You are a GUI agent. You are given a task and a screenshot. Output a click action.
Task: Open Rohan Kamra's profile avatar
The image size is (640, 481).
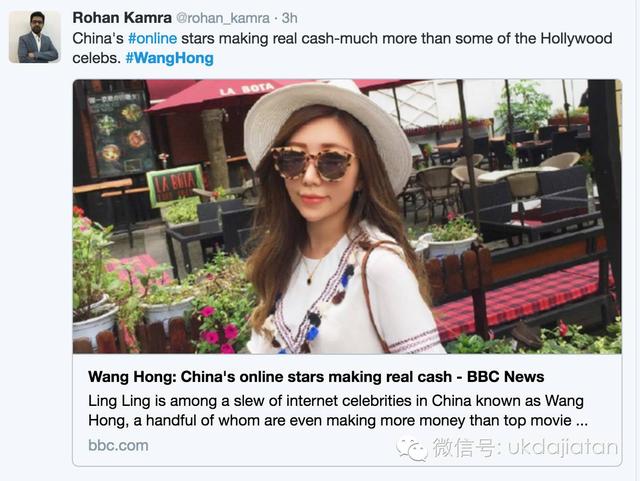point(35,37)
